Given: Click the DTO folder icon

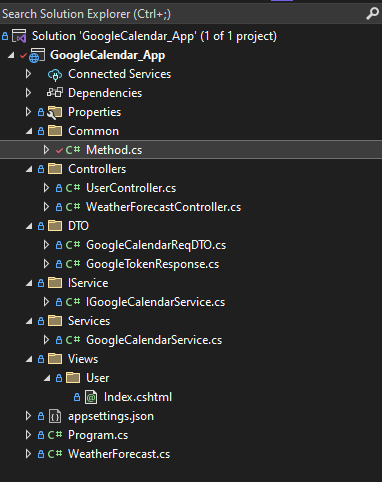Looking at the screenshot, I should click(55, 226).
